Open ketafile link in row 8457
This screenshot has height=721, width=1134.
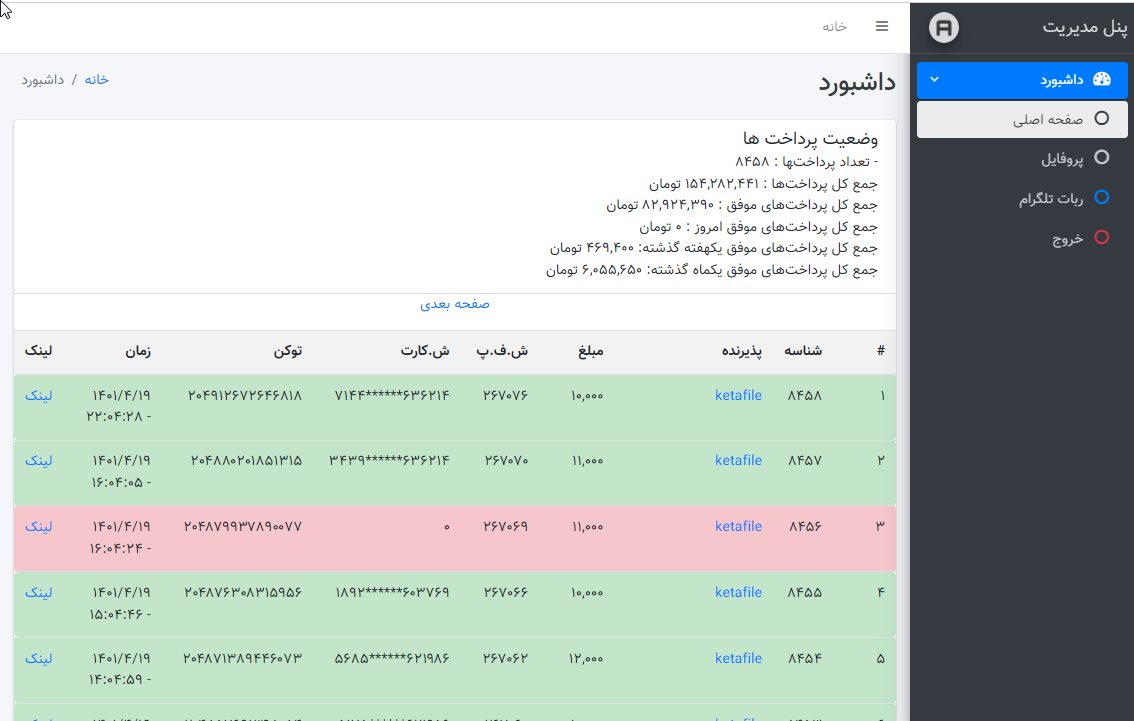pos(738,460)
